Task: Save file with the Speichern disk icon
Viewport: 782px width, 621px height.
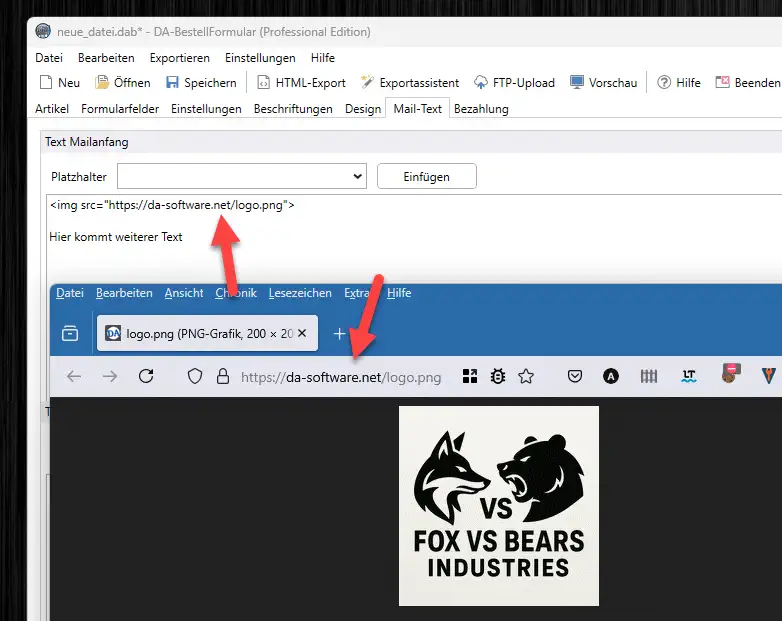Action: tap(172, 82)
